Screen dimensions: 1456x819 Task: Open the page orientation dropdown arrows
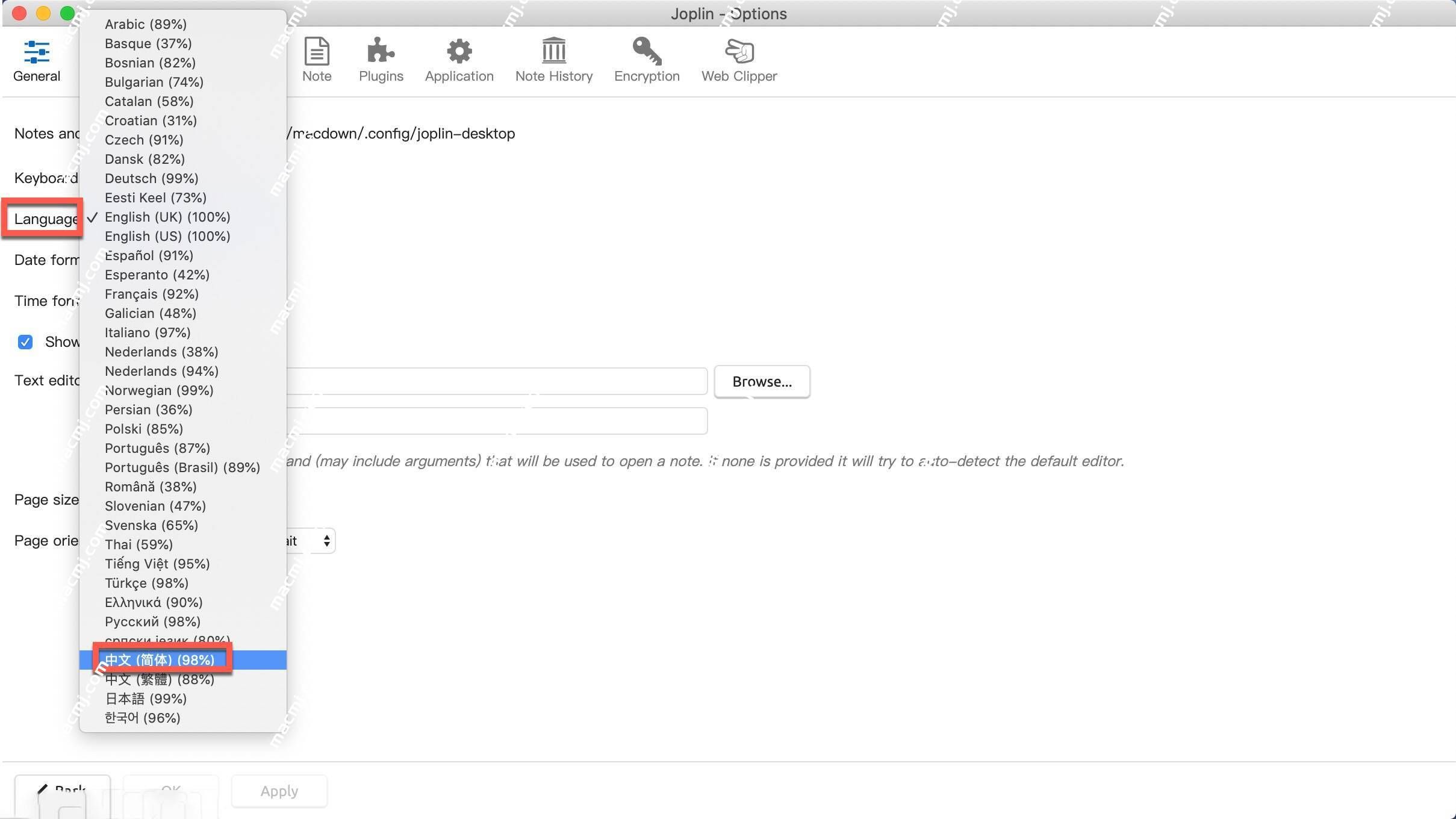click(x=326, y=540)
